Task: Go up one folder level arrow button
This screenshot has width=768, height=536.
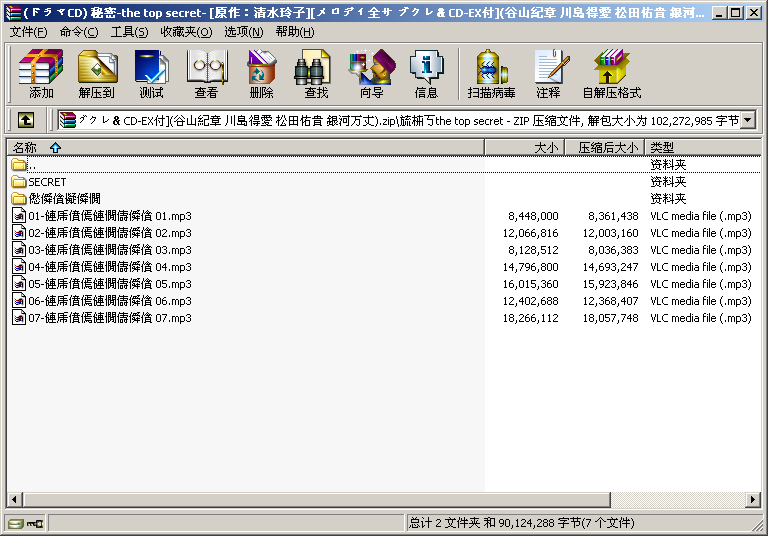Action: pyautogui.click(x=26, y=120)
